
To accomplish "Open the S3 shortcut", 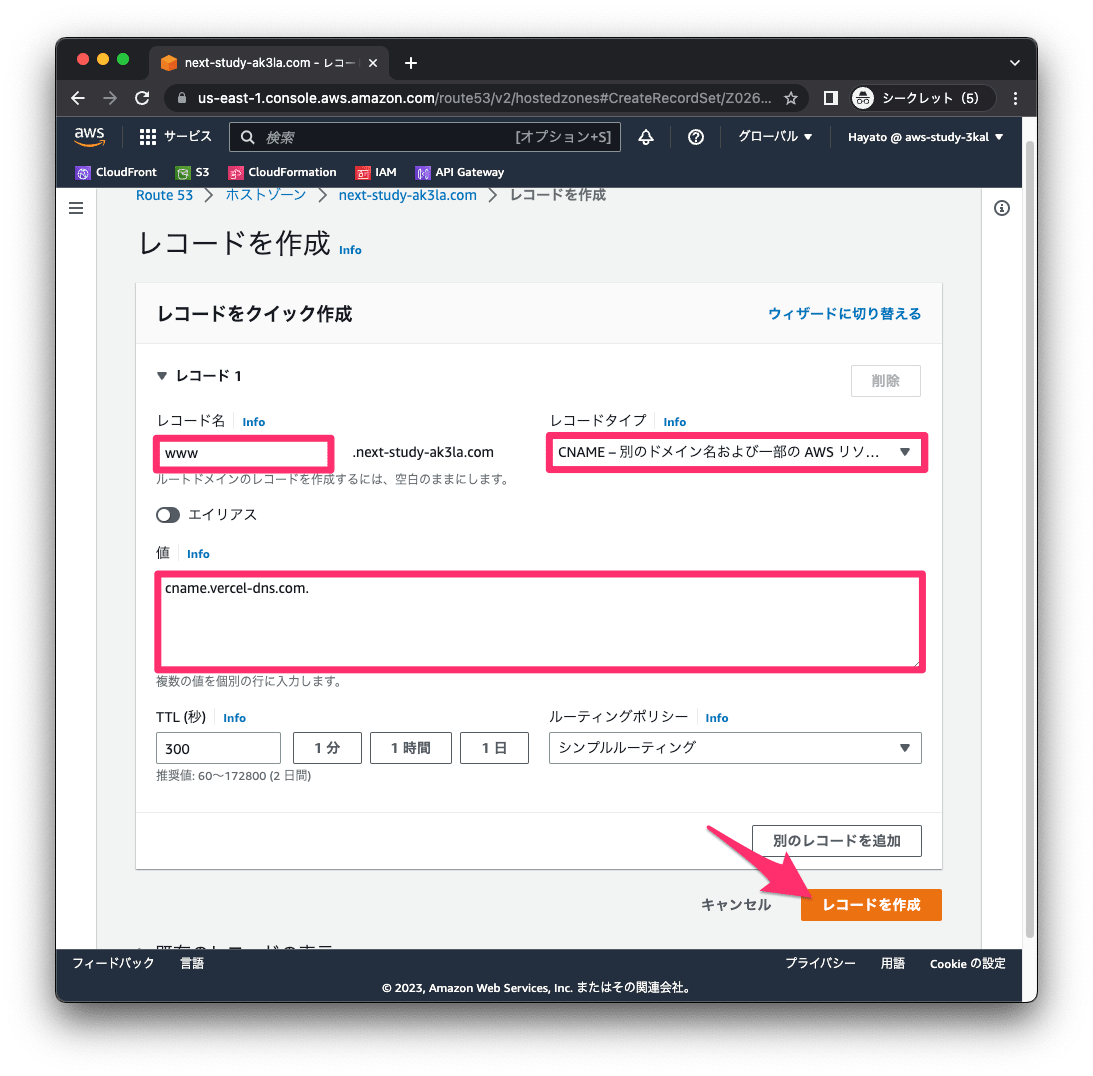I will (192, 172).
